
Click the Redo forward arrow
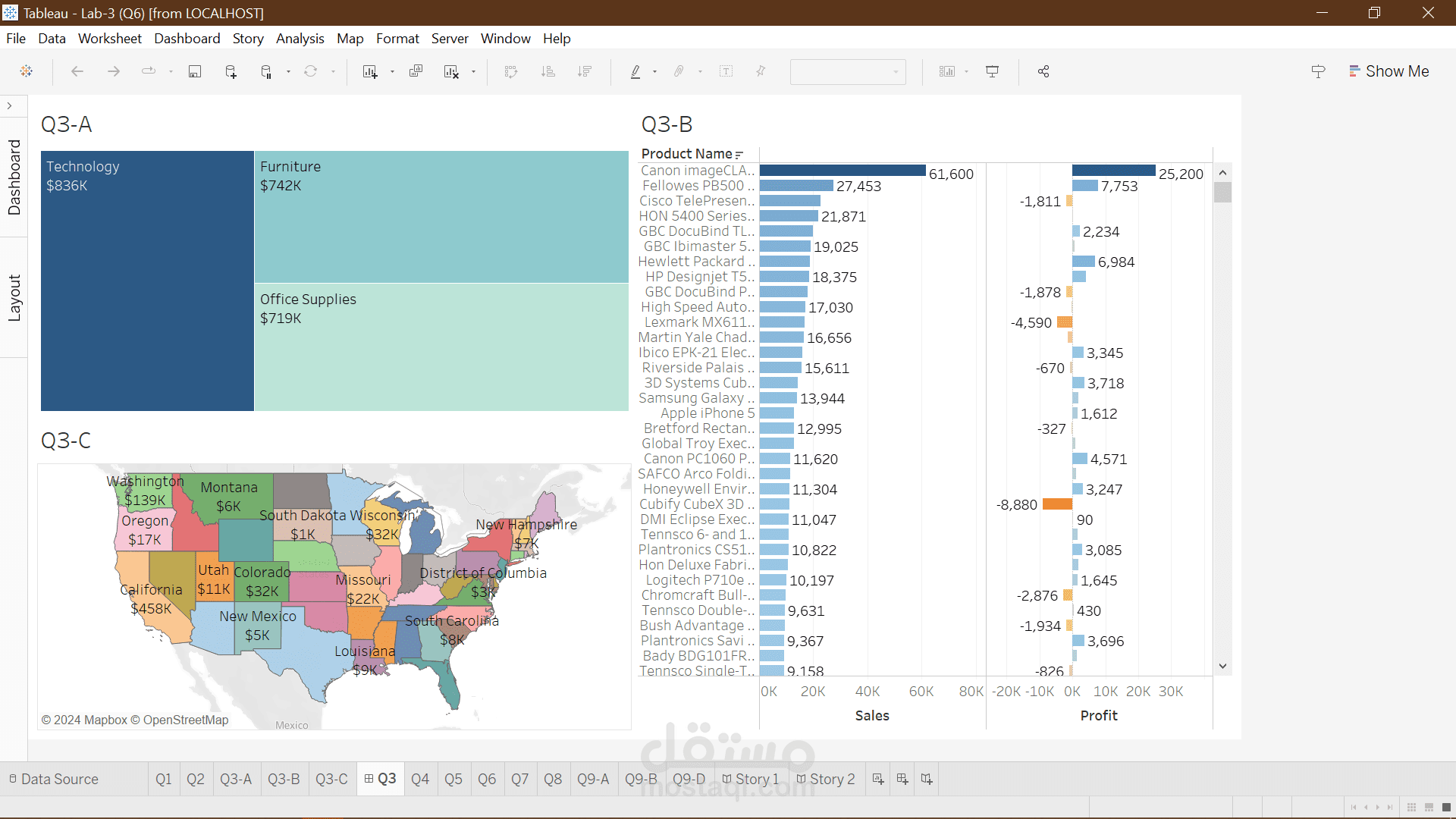(114, 71)
